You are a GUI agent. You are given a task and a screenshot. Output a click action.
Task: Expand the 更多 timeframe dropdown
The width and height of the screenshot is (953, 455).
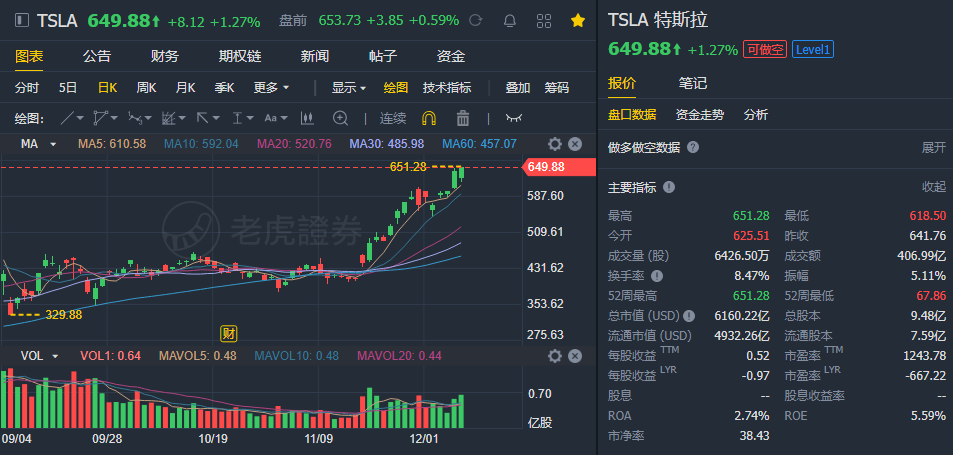[271, 87]
